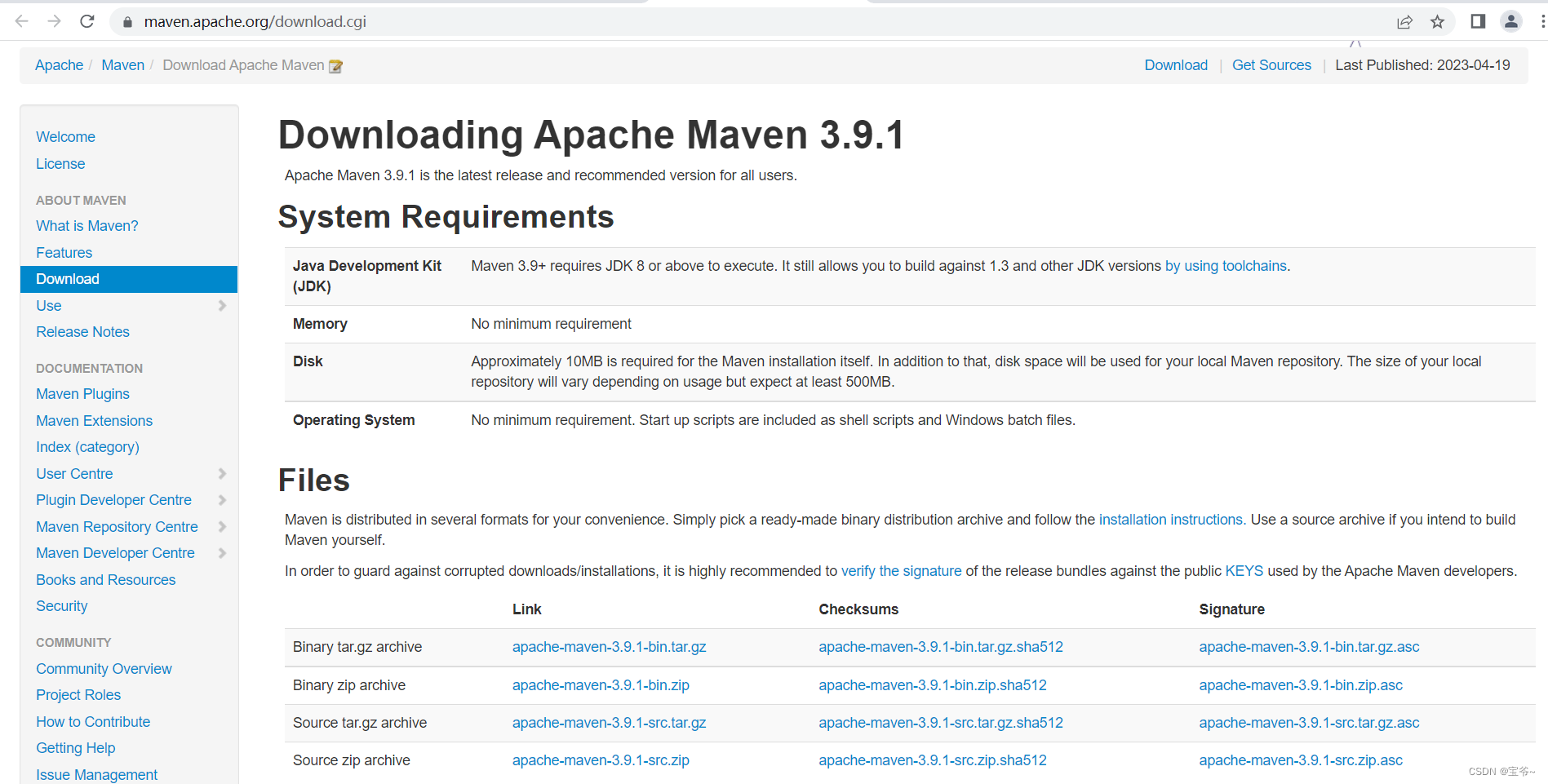Open Security in sidebar
The height and width of the screenshot is (784, 1548).
61,606
